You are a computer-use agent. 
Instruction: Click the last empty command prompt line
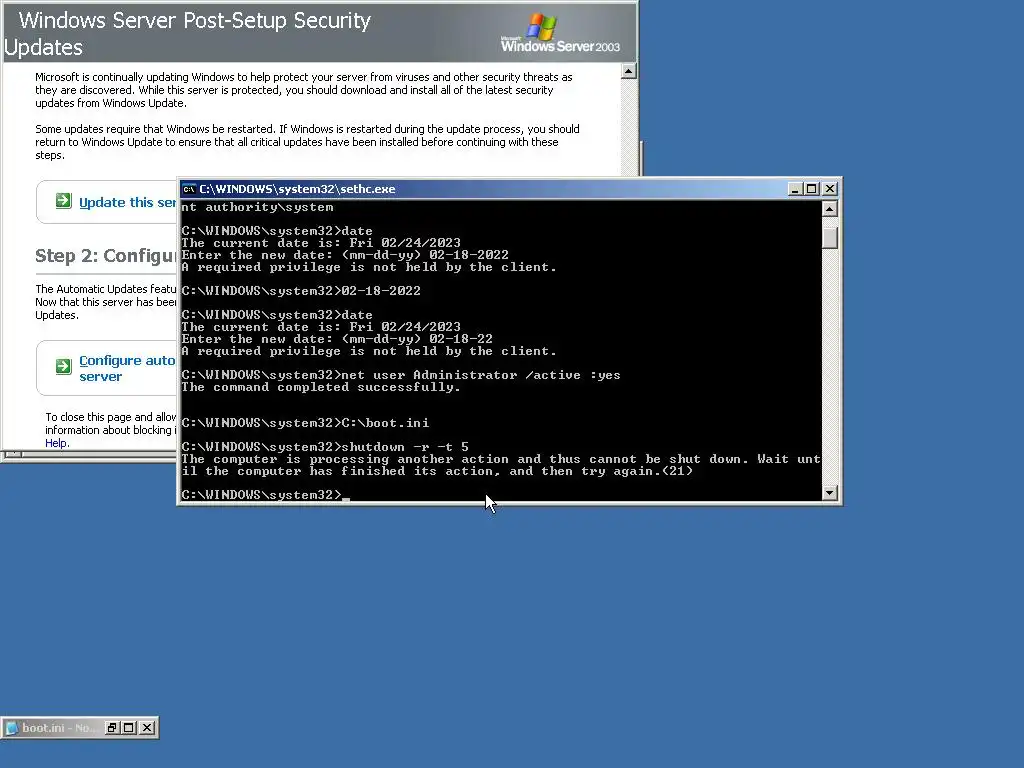266,495
